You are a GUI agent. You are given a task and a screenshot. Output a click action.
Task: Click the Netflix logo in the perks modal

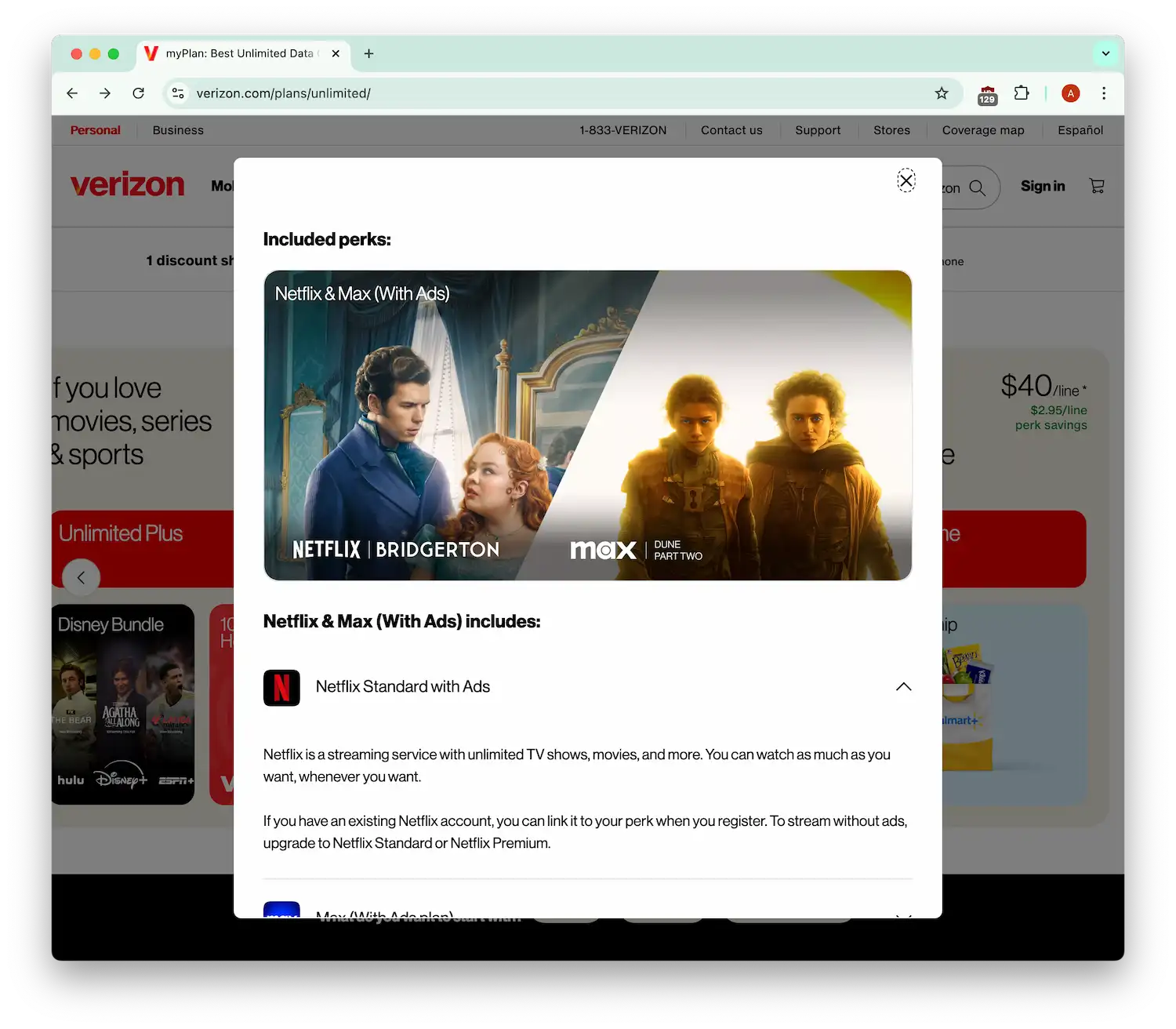(x=281, y=687)
